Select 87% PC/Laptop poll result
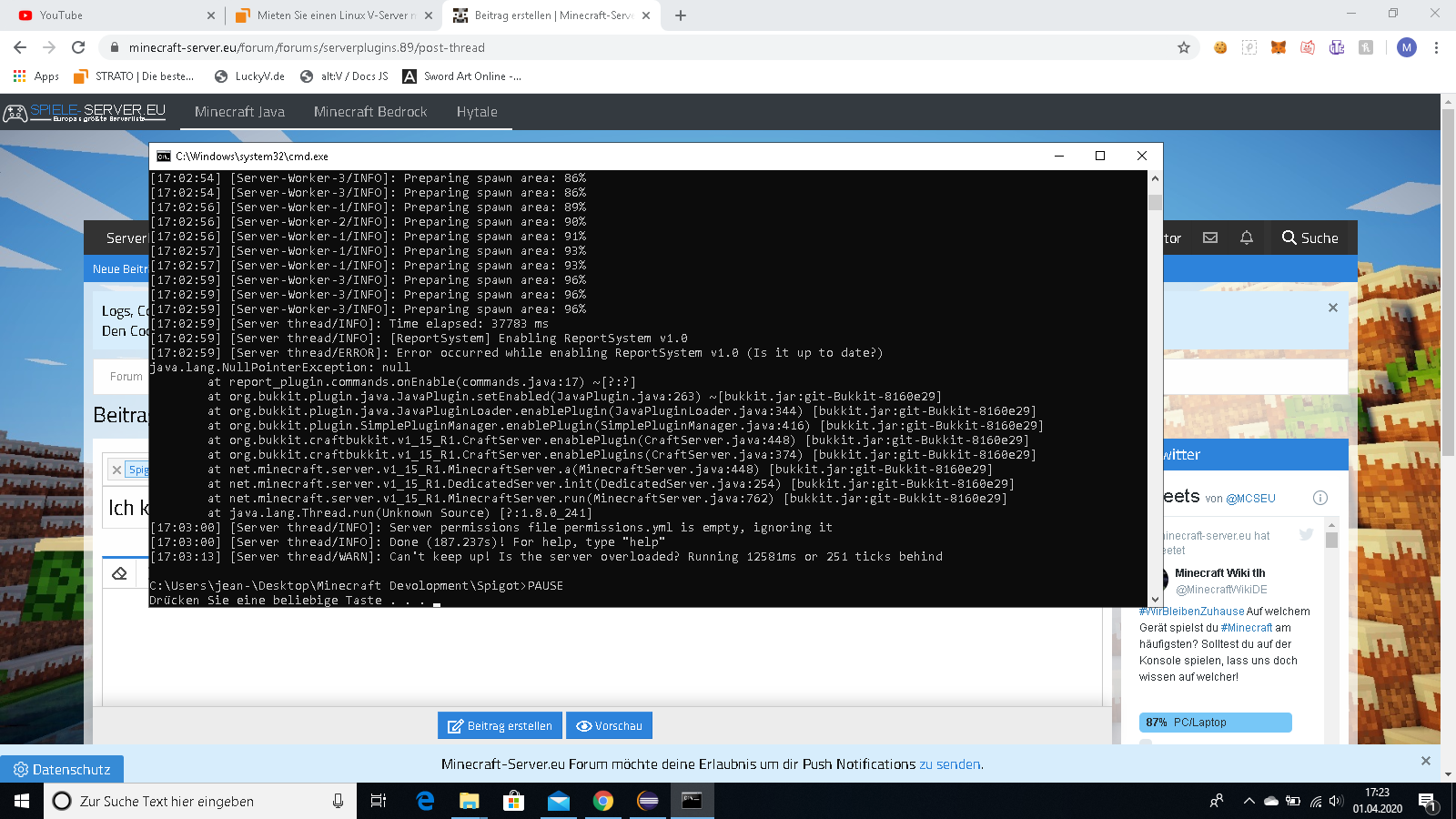This screenshot has width=1456, height=819. [1216, 723]
